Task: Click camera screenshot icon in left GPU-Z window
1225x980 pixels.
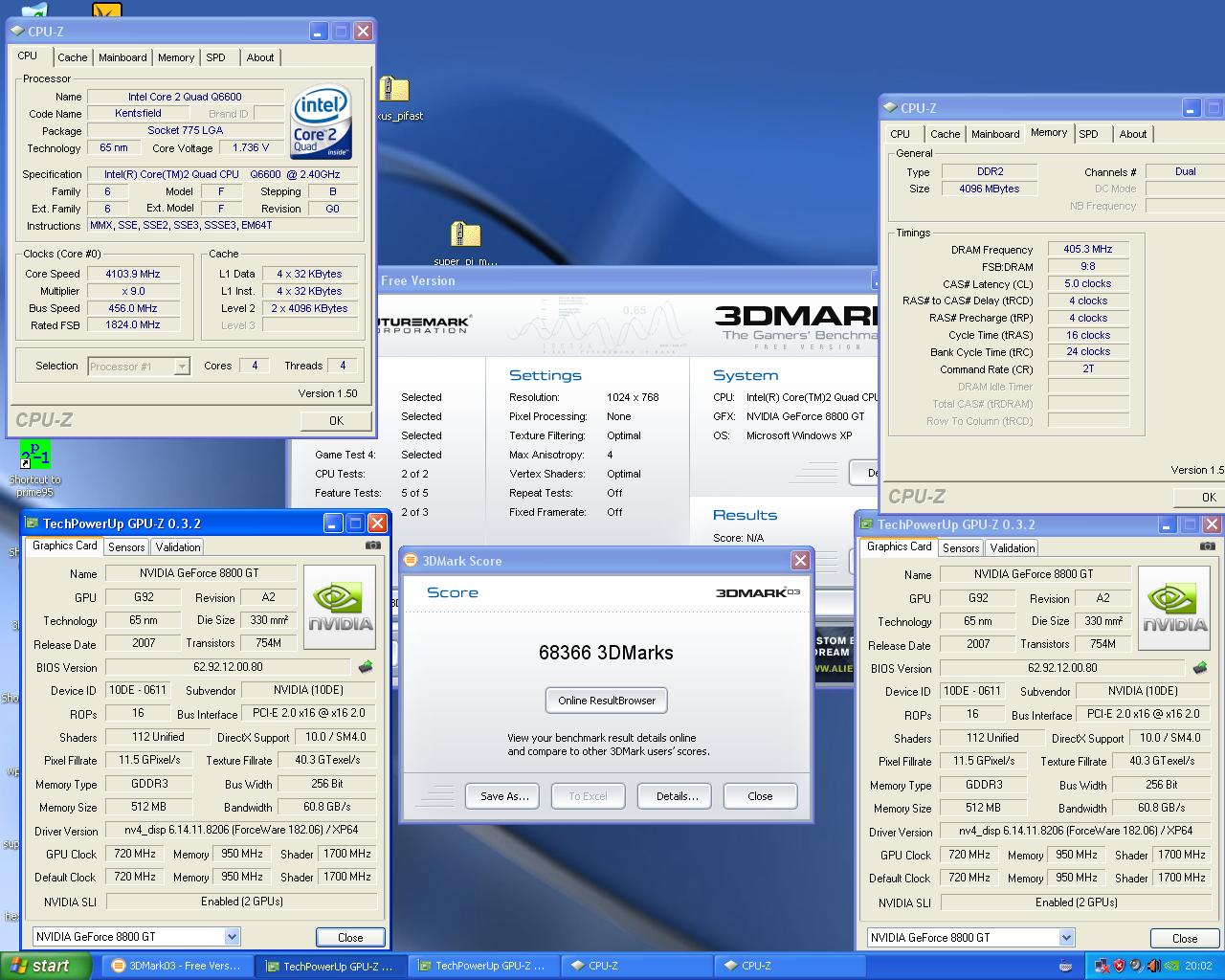Action: coord(372,546)
